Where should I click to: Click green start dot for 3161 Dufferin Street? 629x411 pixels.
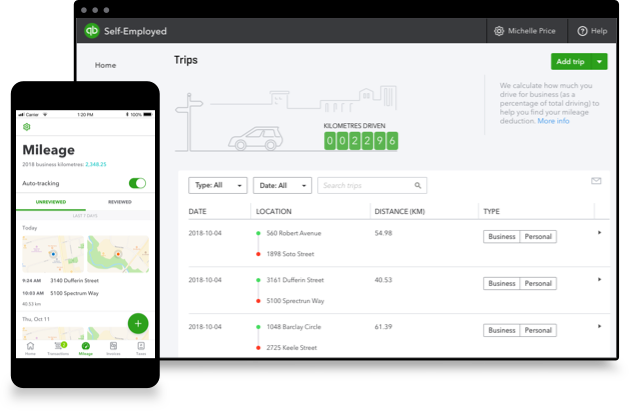(258, 280)
